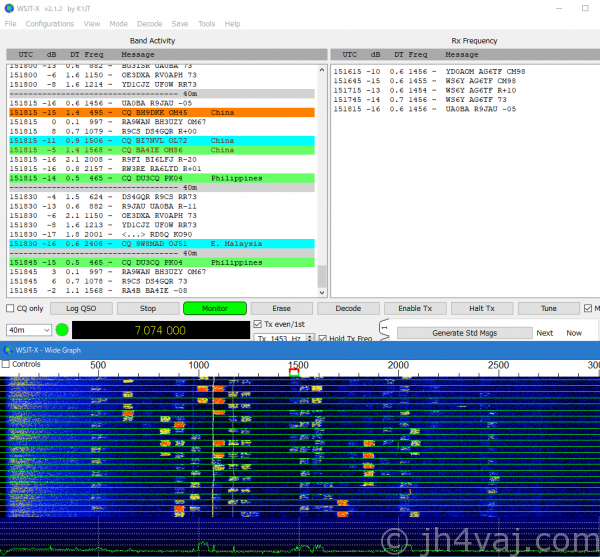Viewport: 600px width, 557px height.
Task: Open the Mode menu
Action: (x=118, y=23)
